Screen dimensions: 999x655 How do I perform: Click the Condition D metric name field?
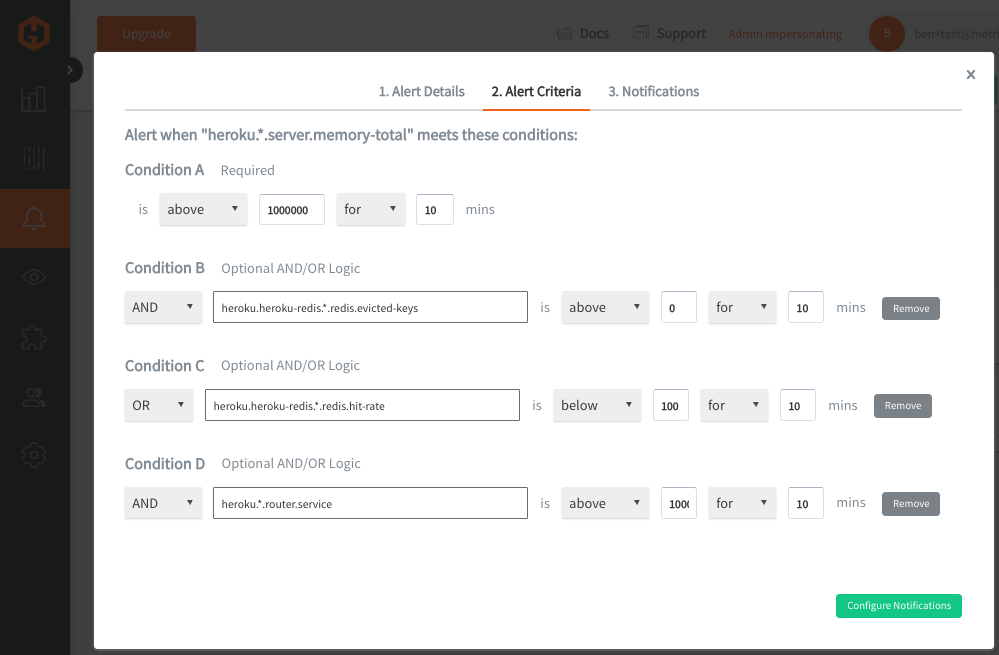point(370,503)
